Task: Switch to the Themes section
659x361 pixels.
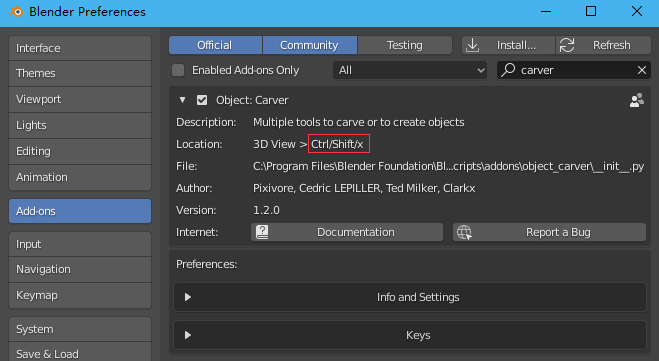Action: 80,73
